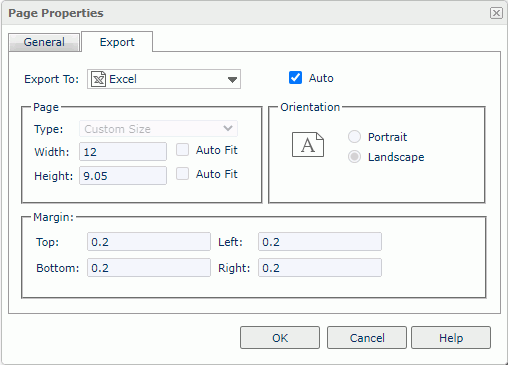Uncheck the Auto checkbox
The width and height of the screenshot is (508, 365).
(295, 78)
